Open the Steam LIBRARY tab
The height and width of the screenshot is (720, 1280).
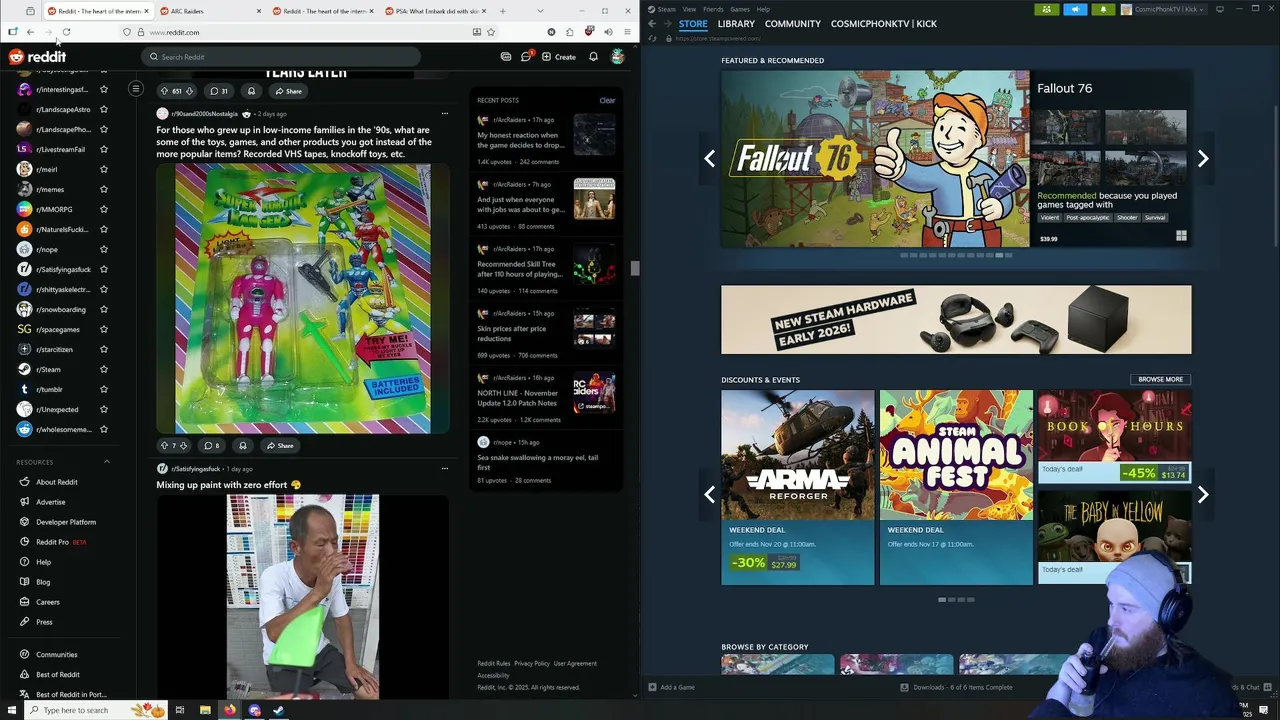736,24
